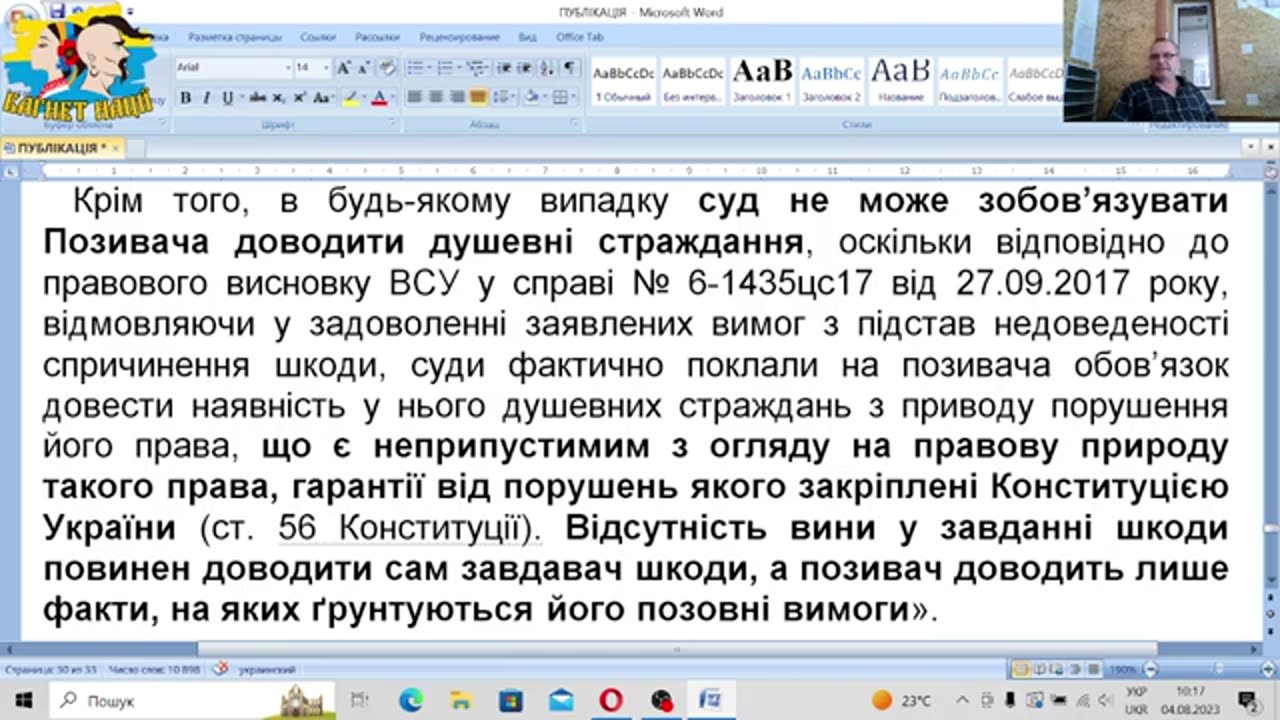Screen dimensions: 1280x720
Task: Open line spacing options
Action: [x=503, y=97]
